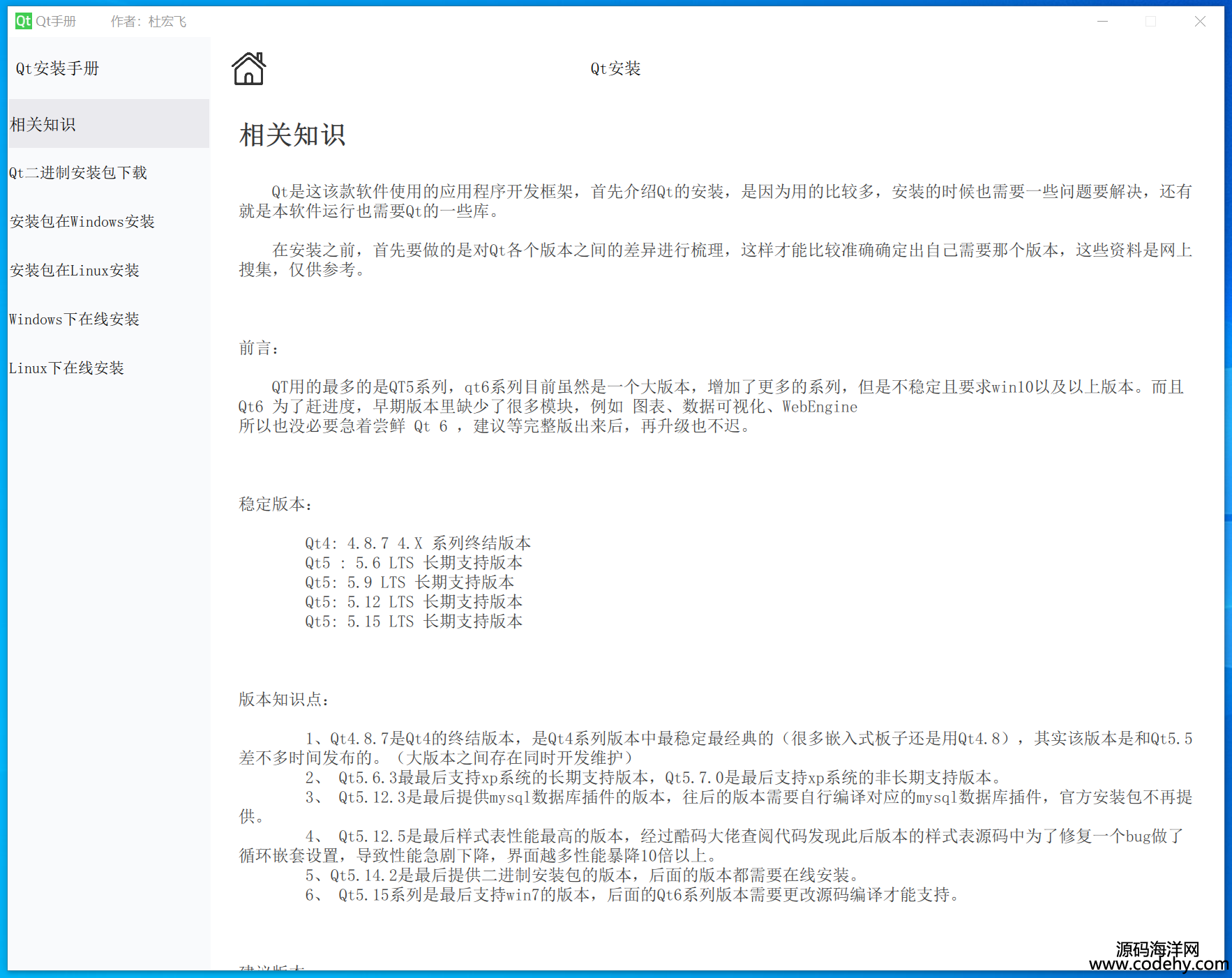The width and height of the screenshot is (1232, 978).
Task: Minimize the Qt手册 window
Action: pos(1102,22)
